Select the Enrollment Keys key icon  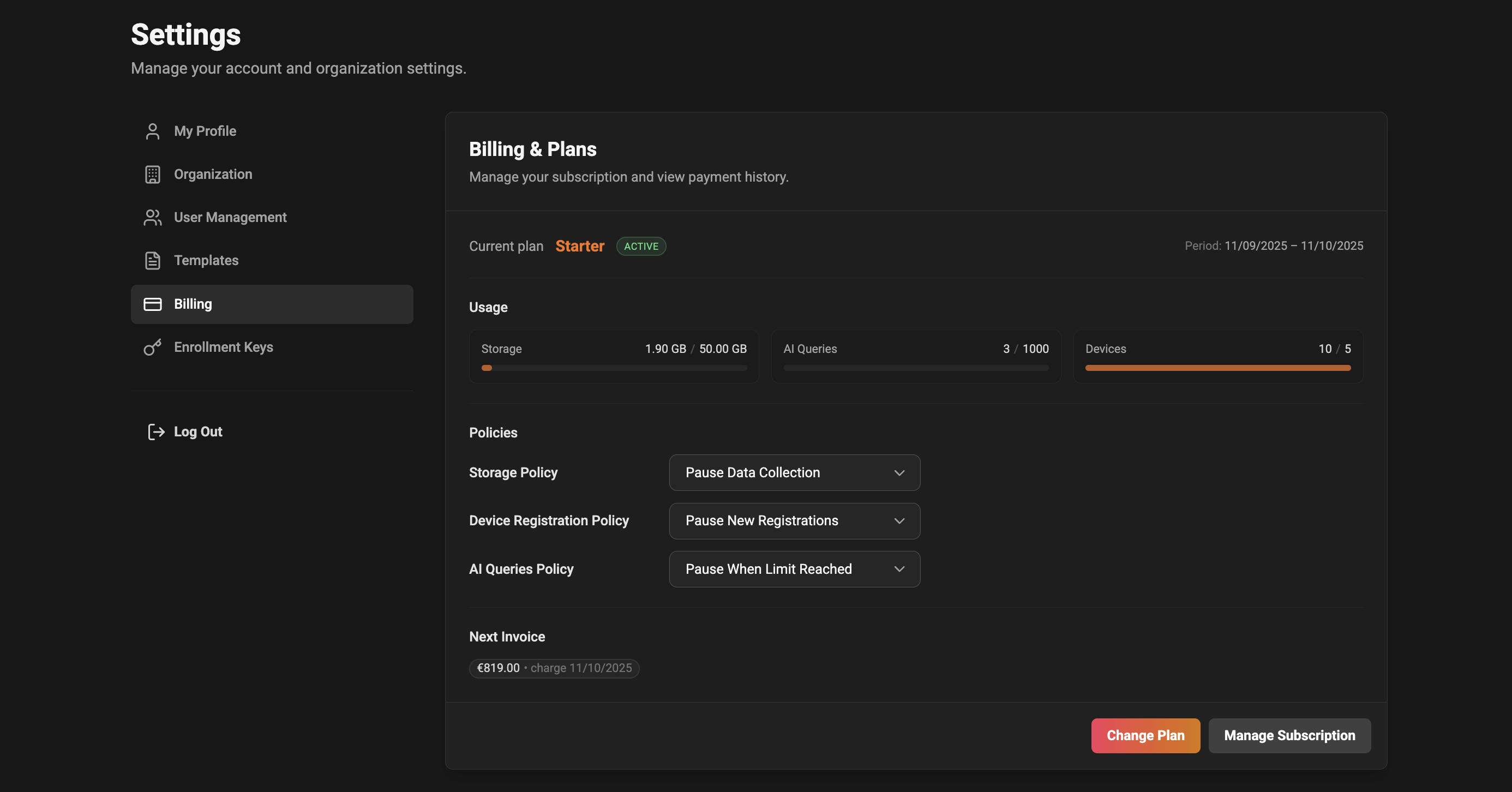tap(153, 347)
